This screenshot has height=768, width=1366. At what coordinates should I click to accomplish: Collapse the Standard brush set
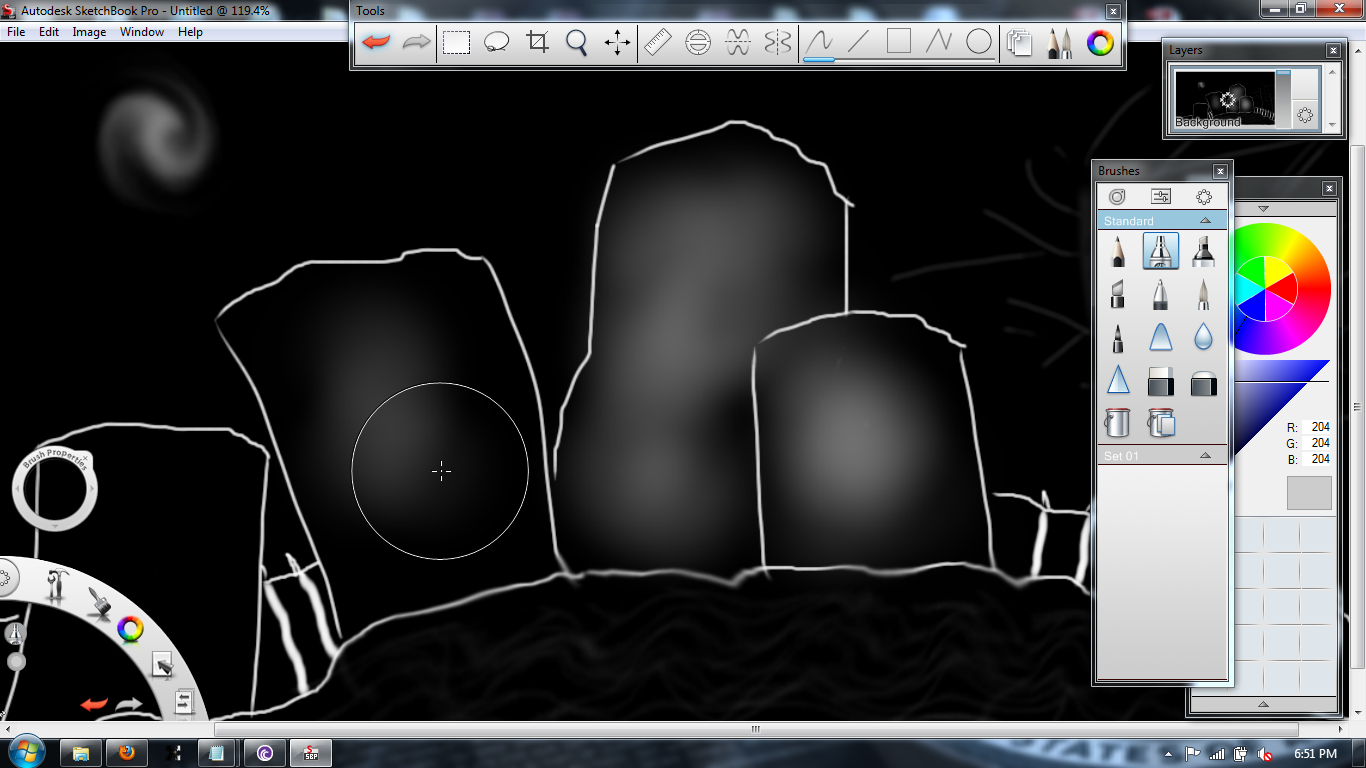1206,221
